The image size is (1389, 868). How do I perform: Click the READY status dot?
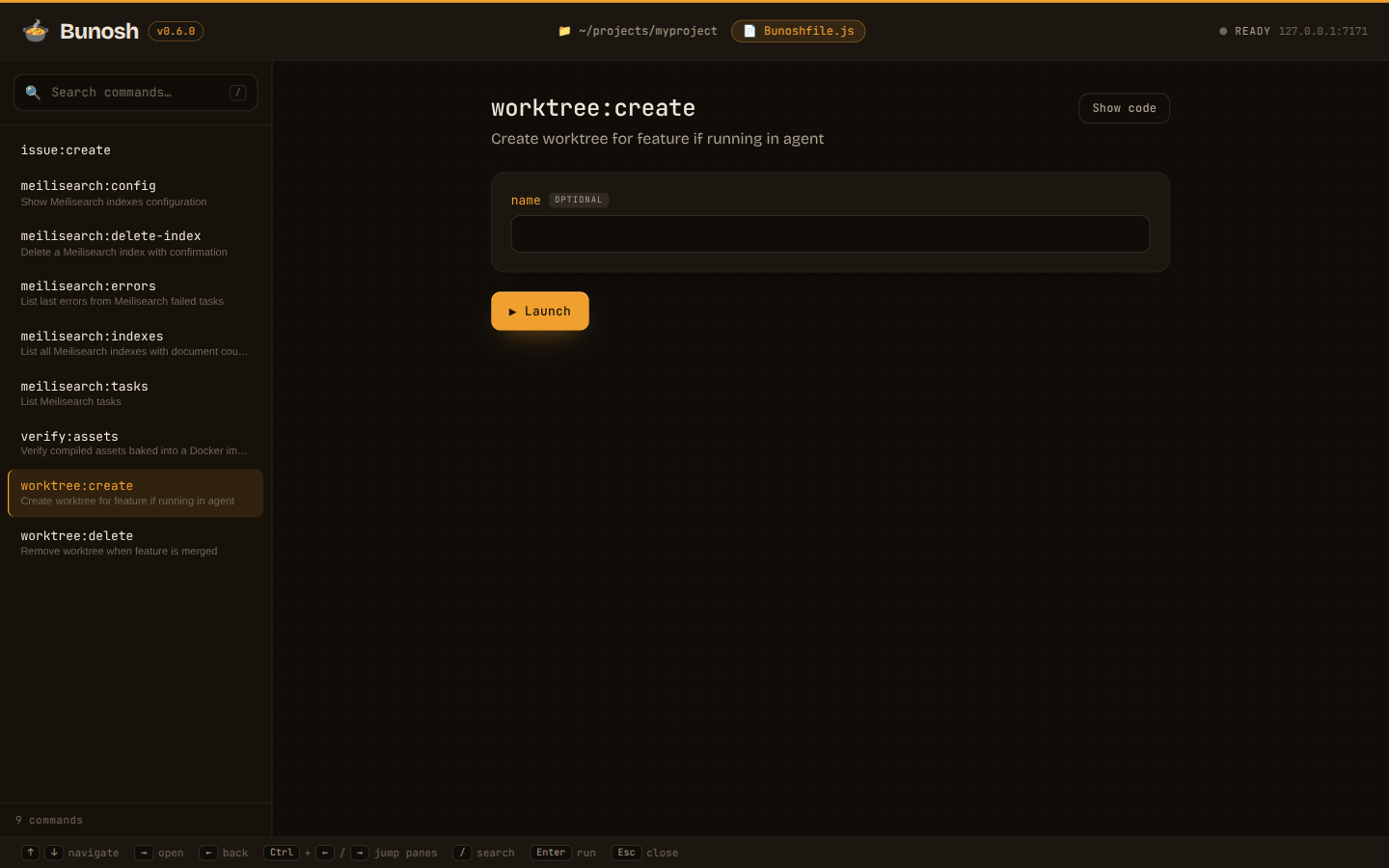coord(1223,31)
